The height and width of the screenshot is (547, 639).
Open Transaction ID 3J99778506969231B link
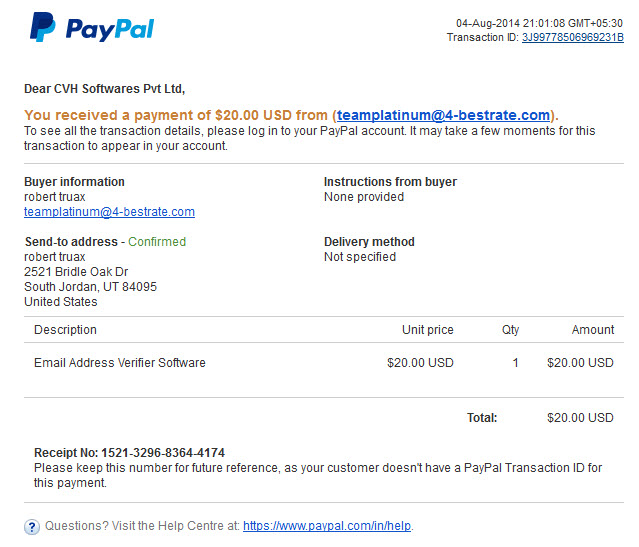573,37
